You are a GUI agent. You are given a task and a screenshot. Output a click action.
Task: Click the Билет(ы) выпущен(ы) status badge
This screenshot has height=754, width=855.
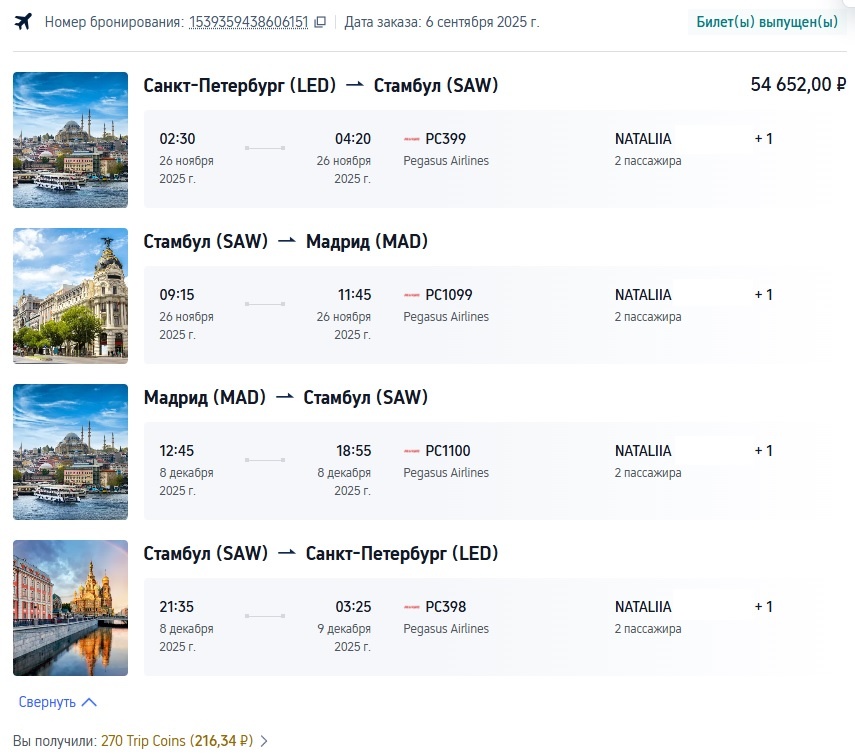tap(767, 22)
